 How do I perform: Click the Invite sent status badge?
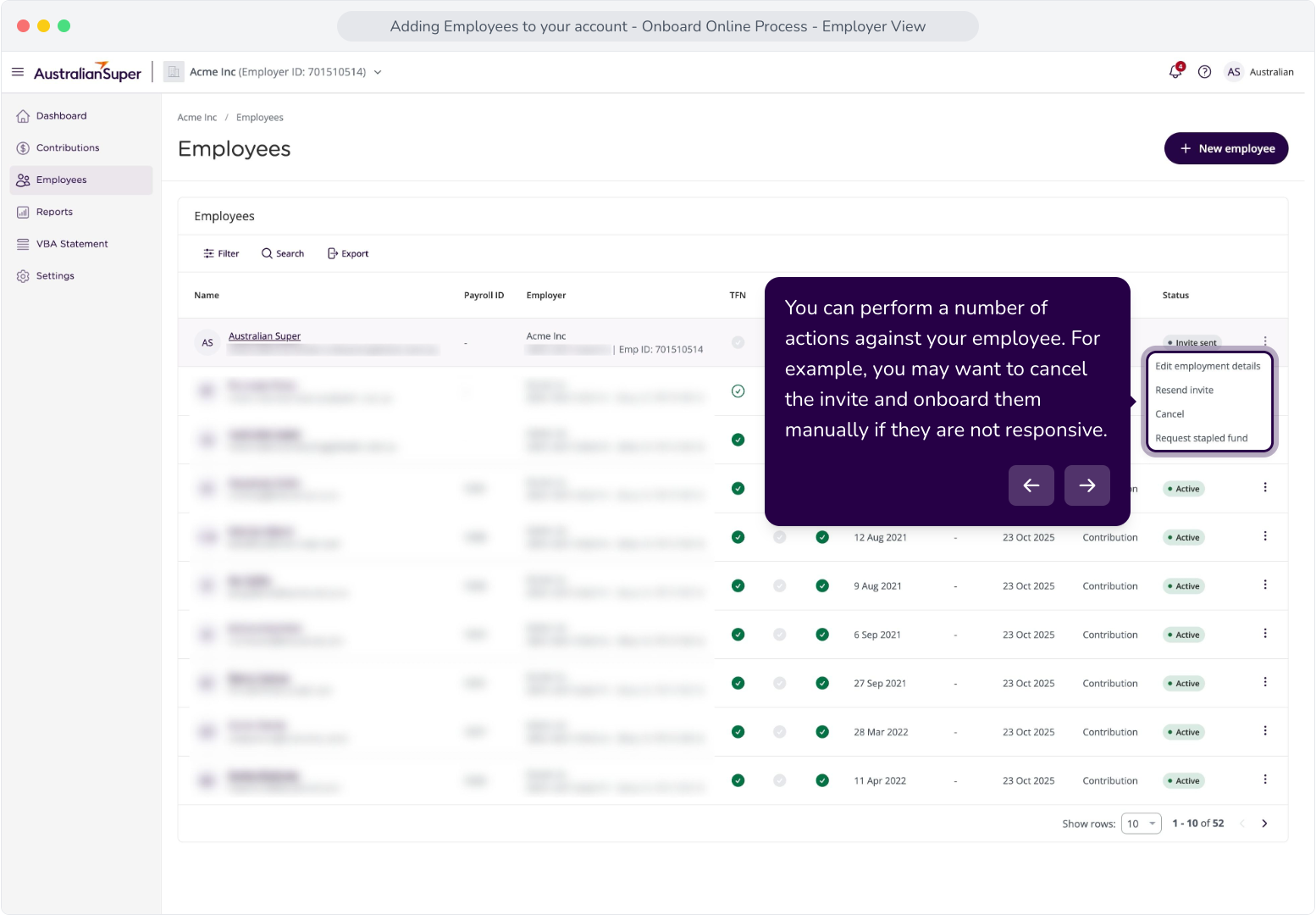click(x=1192, y=342)
